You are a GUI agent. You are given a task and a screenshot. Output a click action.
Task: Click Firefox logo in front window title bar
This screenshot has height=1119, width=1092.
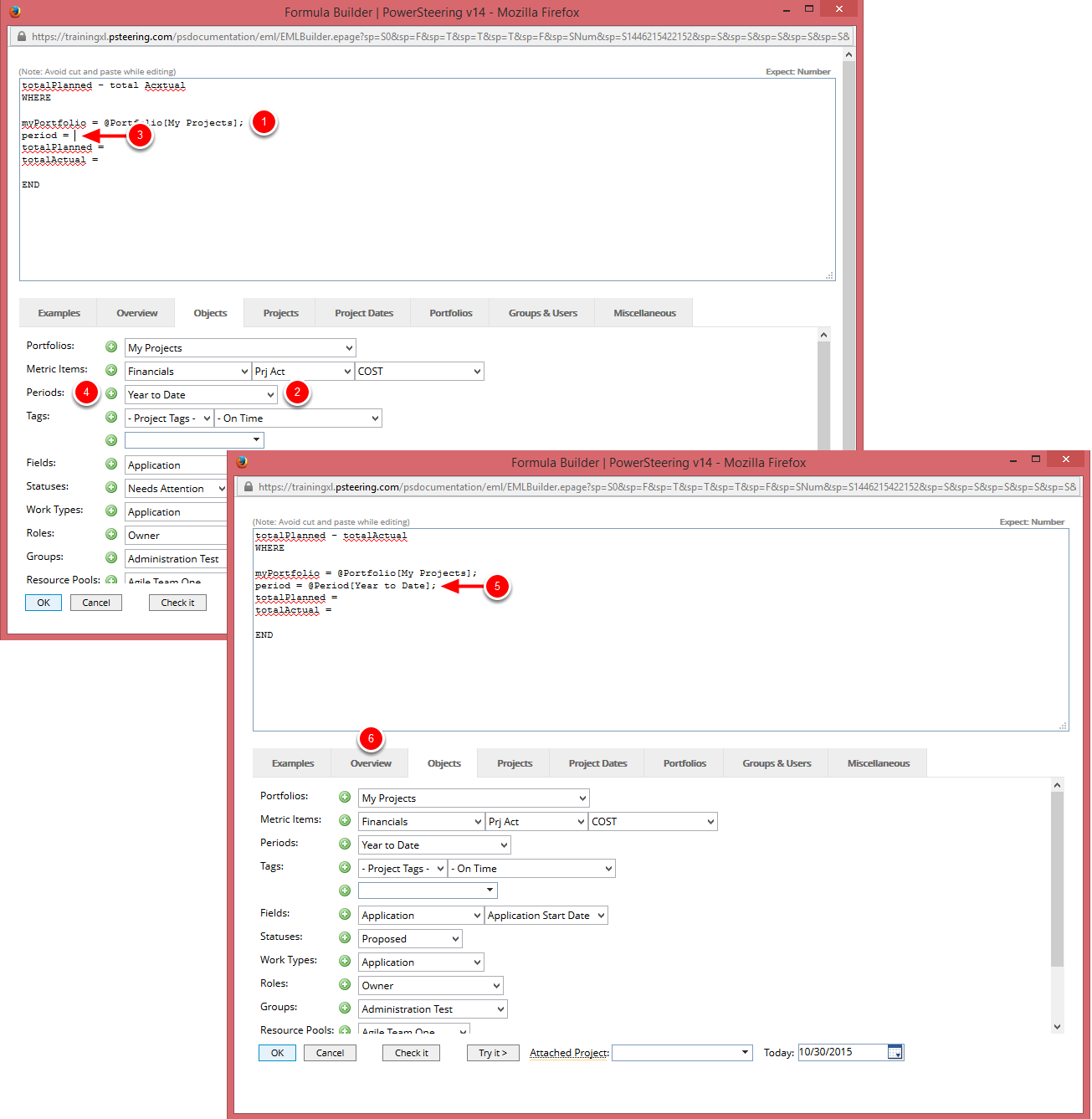tap(242, 462)
